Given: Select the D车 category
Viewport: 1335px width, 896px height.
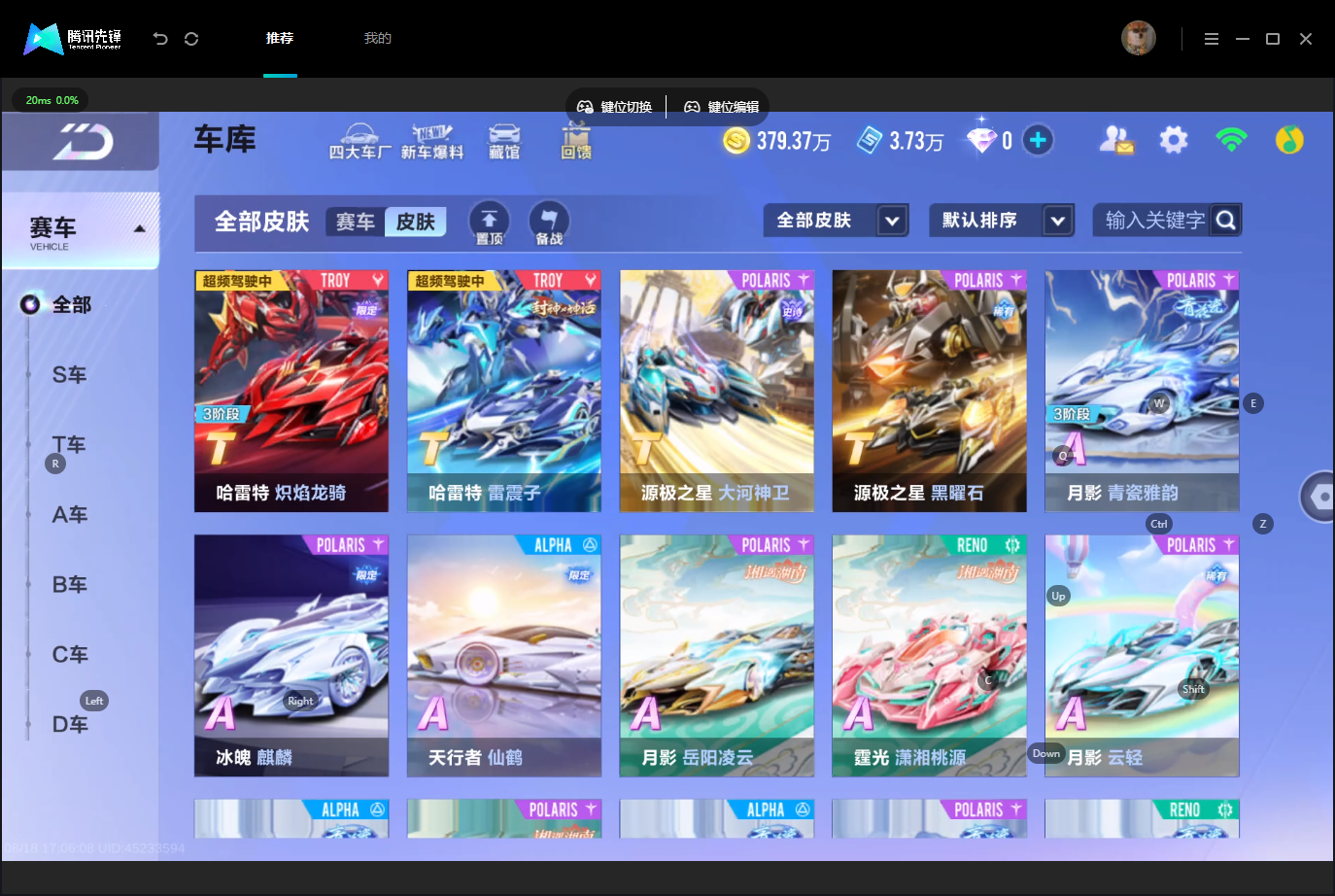Looking at the screenshot, I should pos(70,725).
